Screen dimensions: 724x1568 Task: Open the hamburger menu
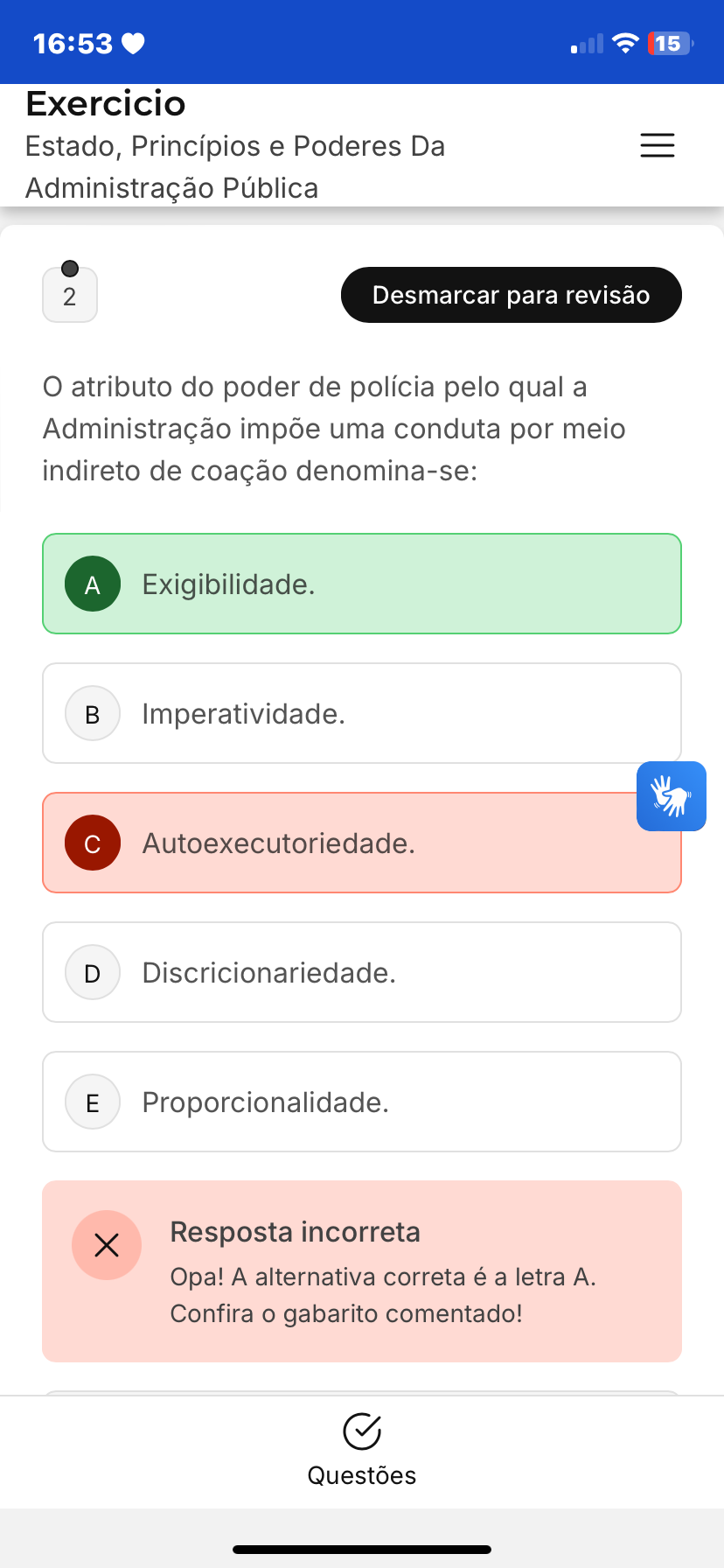pyautogui.click(x=658, y=145)
